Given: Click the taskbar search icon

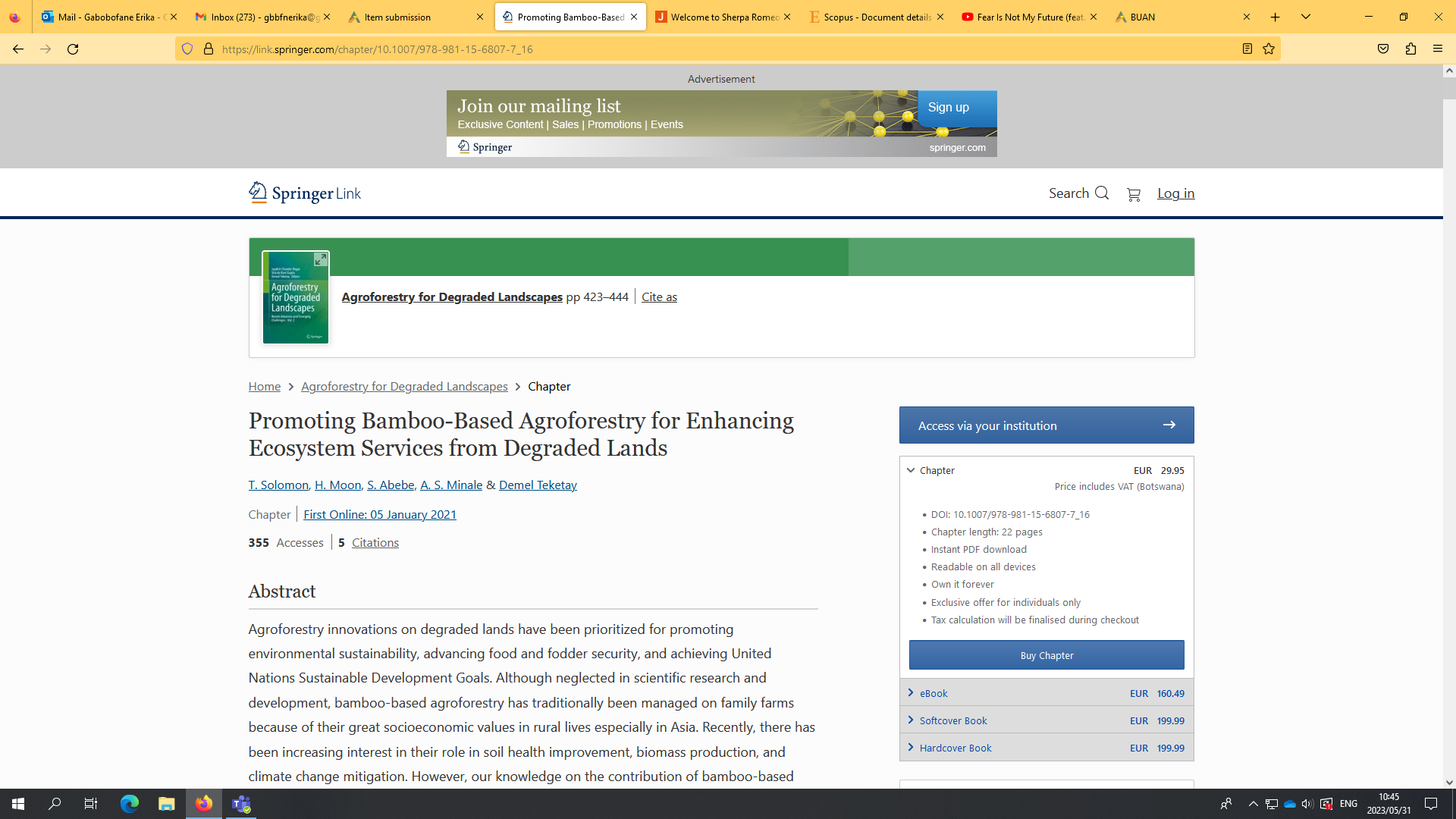Looking at the screenshot, I should tap(55, 804).
